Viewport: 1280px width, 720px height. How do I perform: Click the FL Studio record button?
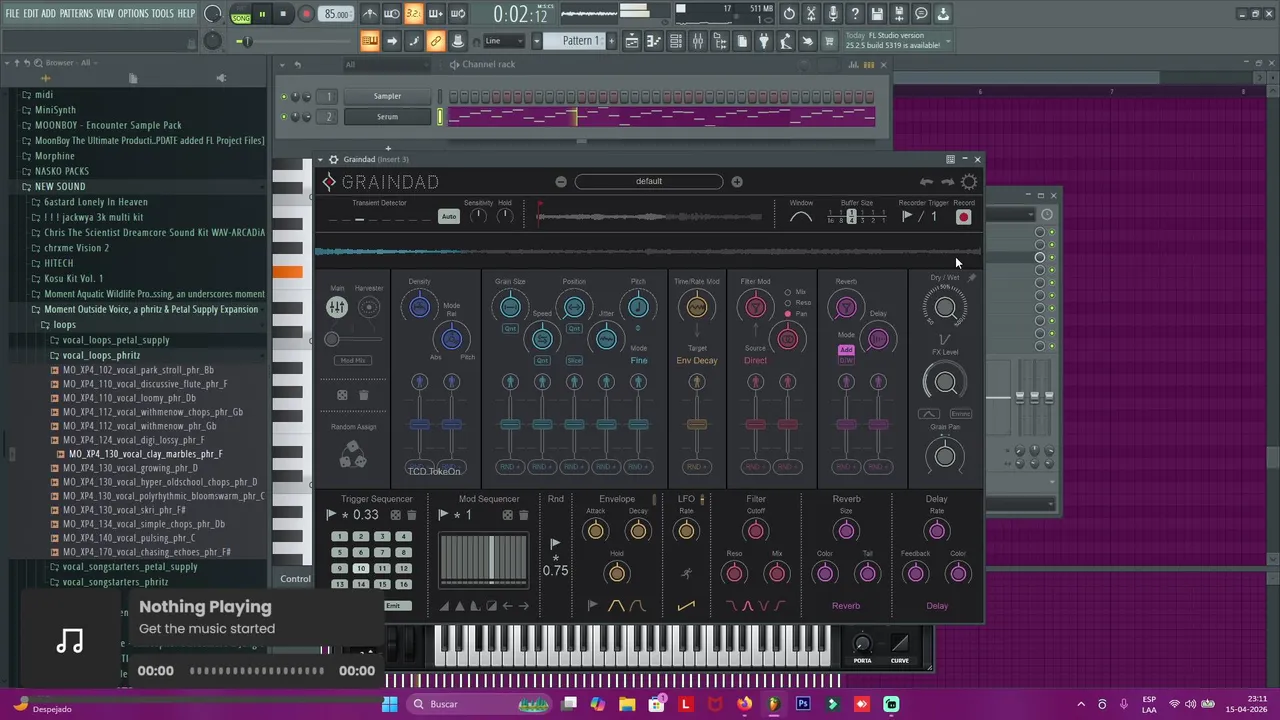(306, 14)
